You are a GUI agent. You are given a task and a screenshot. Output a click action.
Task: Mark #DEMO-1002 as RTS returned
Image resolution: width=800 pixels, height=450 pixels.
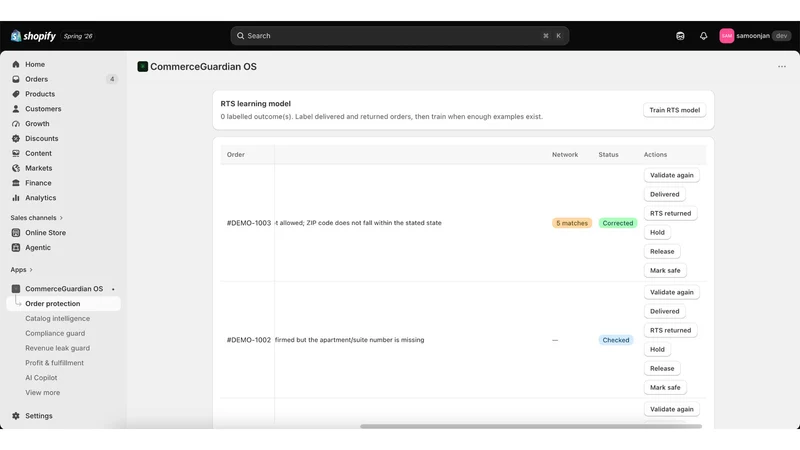[x=670, y=330]
